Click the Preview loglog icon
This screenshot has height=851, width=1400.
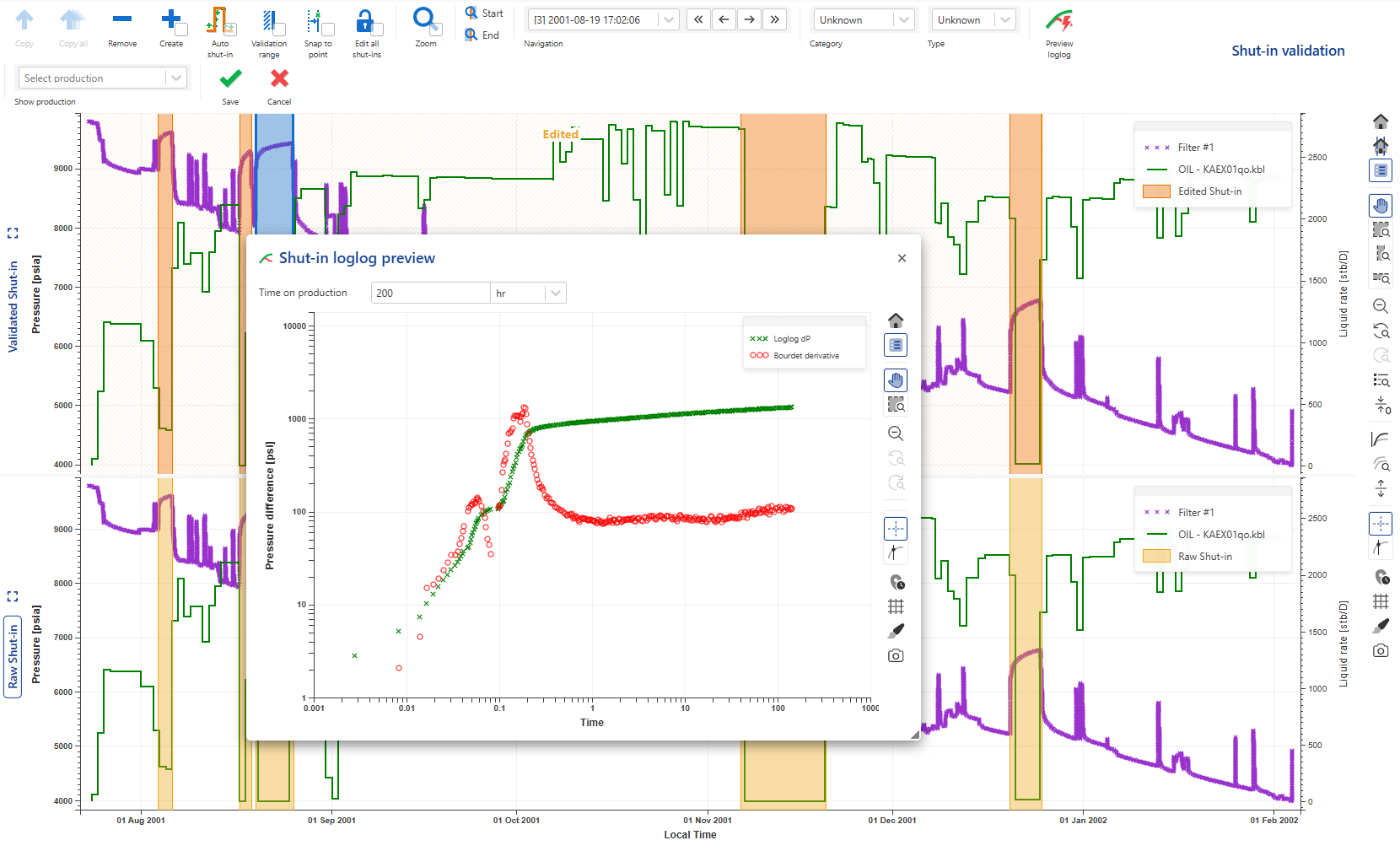tap(1058, 21)
